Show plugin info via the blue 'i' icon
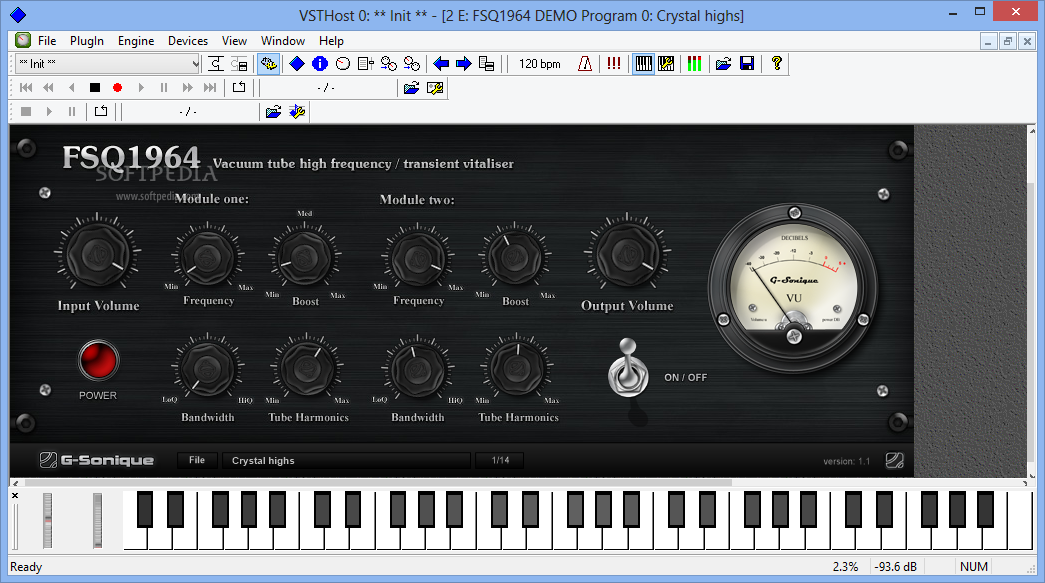The height and width of the screenshot is (583, 1045). click(x=320, y=64)
